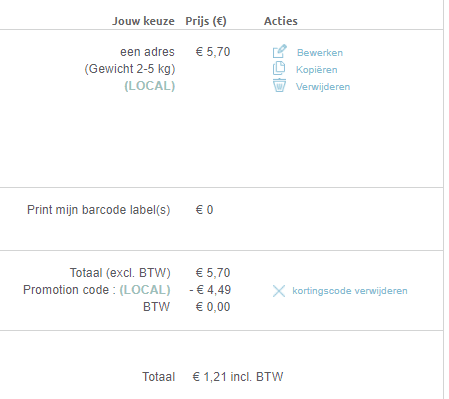The height and width of the screenshot is (399, 449).
Task: Click the (LOCAL) code next to Promotion code
Action: coord(145,290)
